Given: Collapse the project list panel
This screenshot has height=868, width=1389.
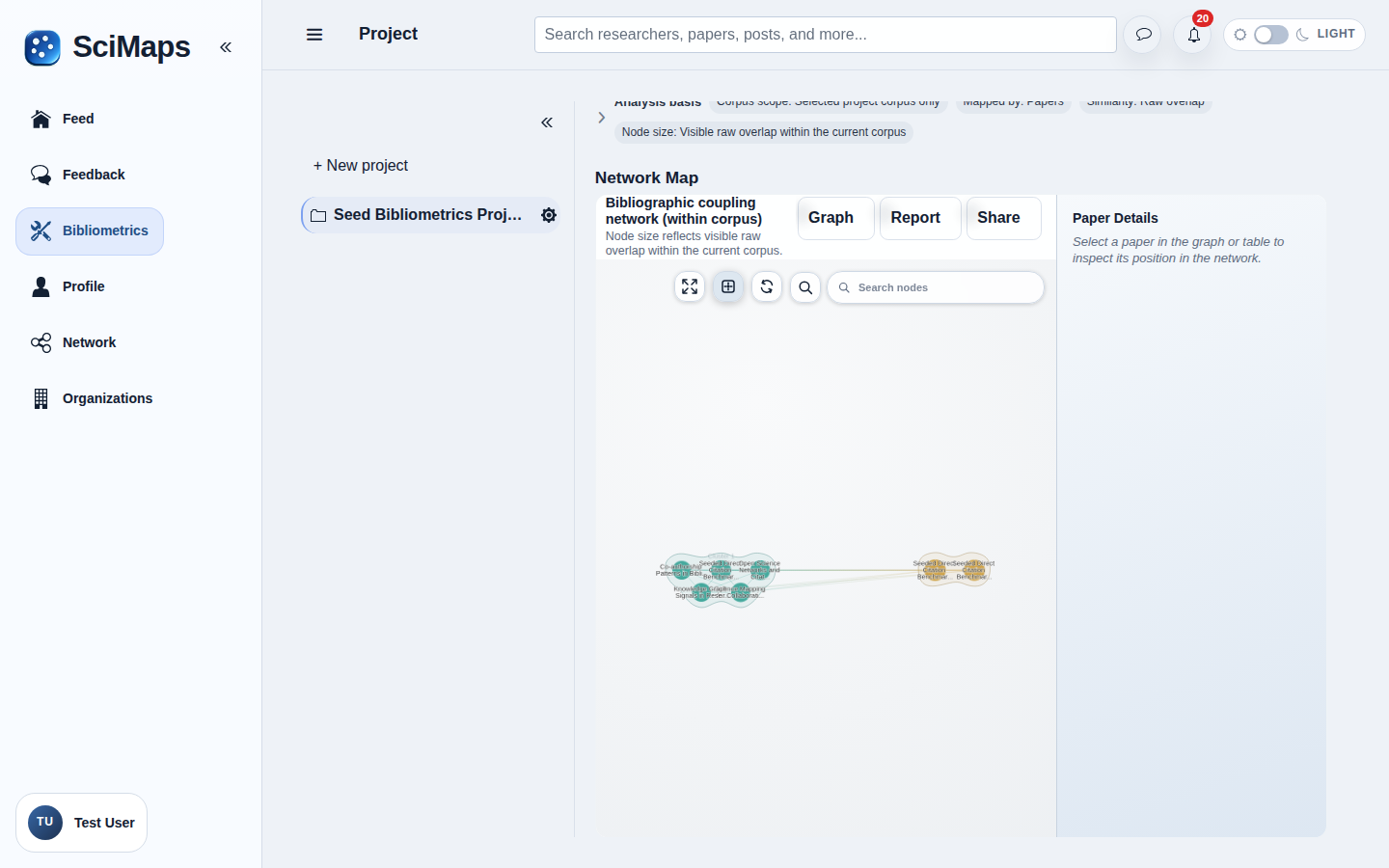Looking at the screenshot, I should click(x=547, y=122).
